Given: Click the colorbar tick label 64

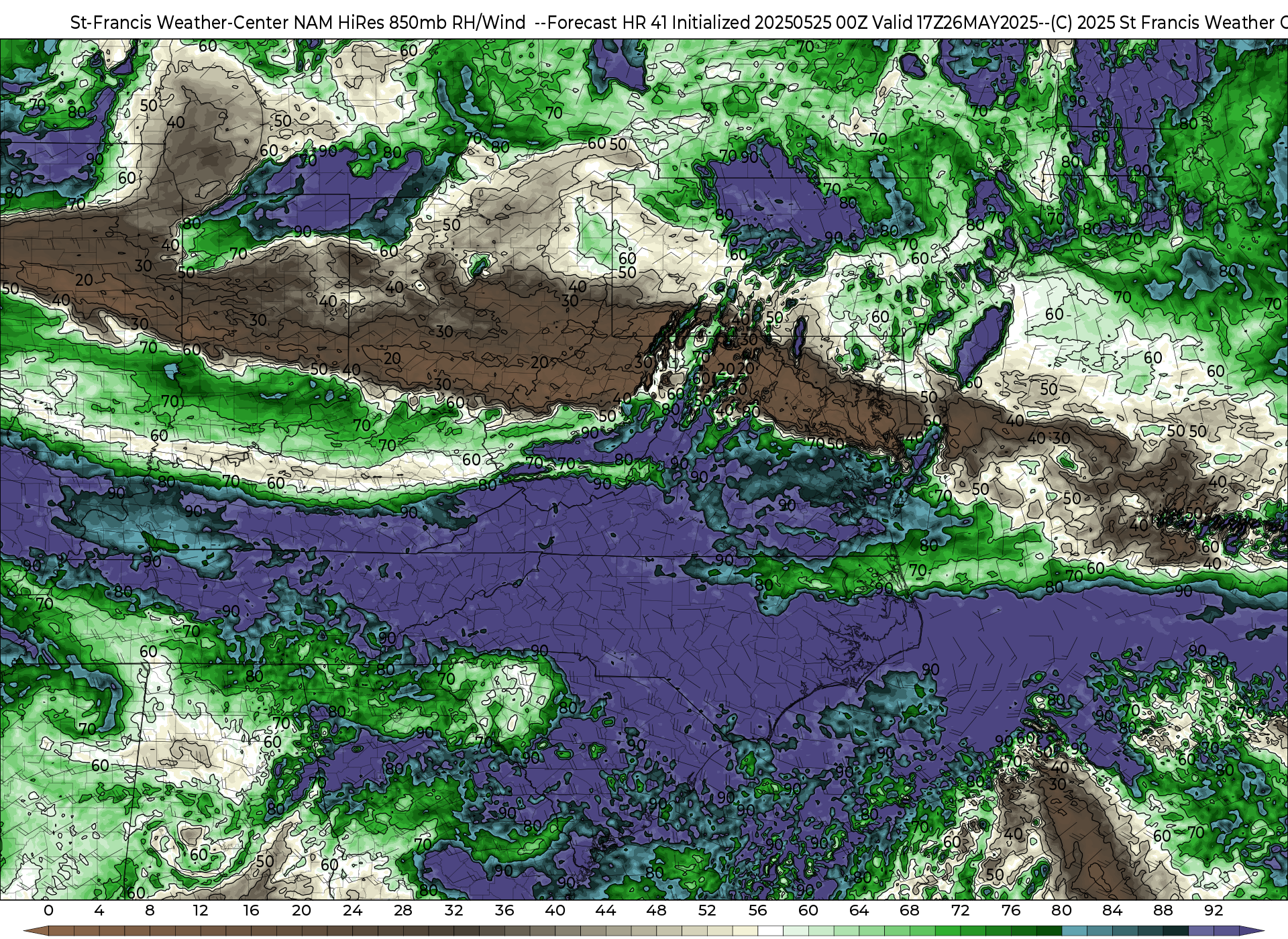Looking at the screenshot, I should tap(859, 911).
